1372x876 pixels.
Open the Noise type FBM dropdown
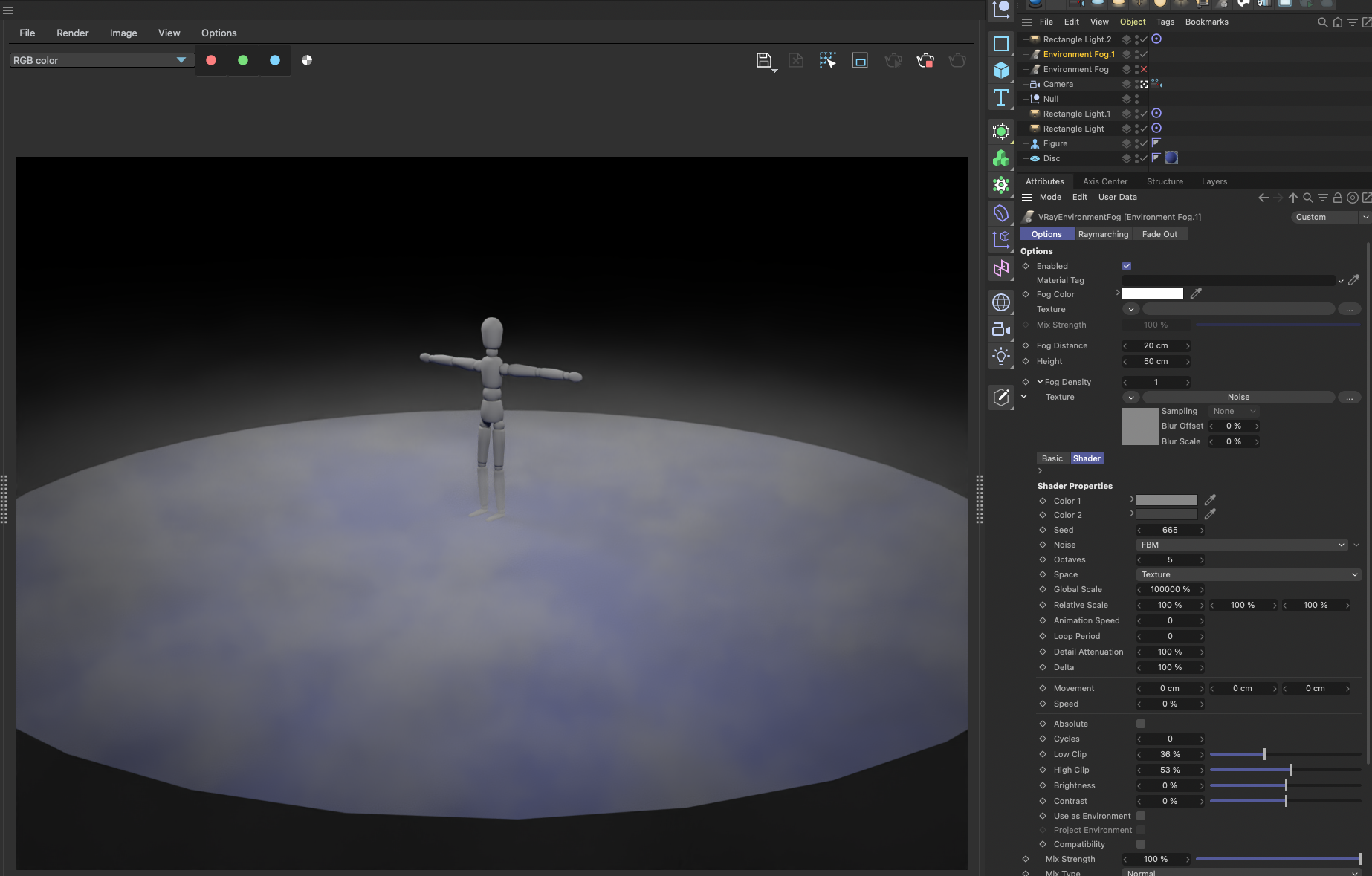click(1242, 545)
